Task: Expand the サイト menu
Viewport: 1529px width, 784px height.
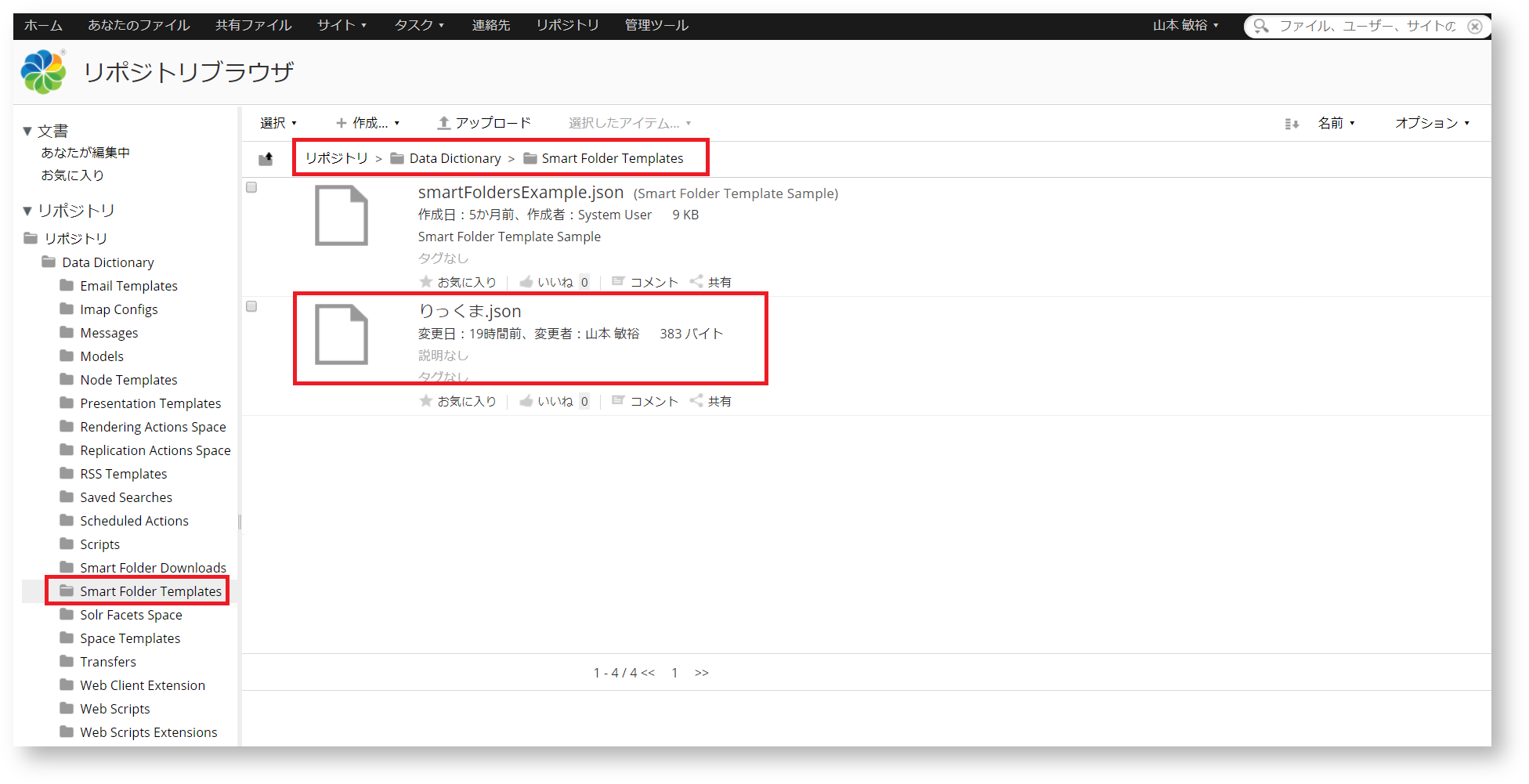Action: (342, 25)
